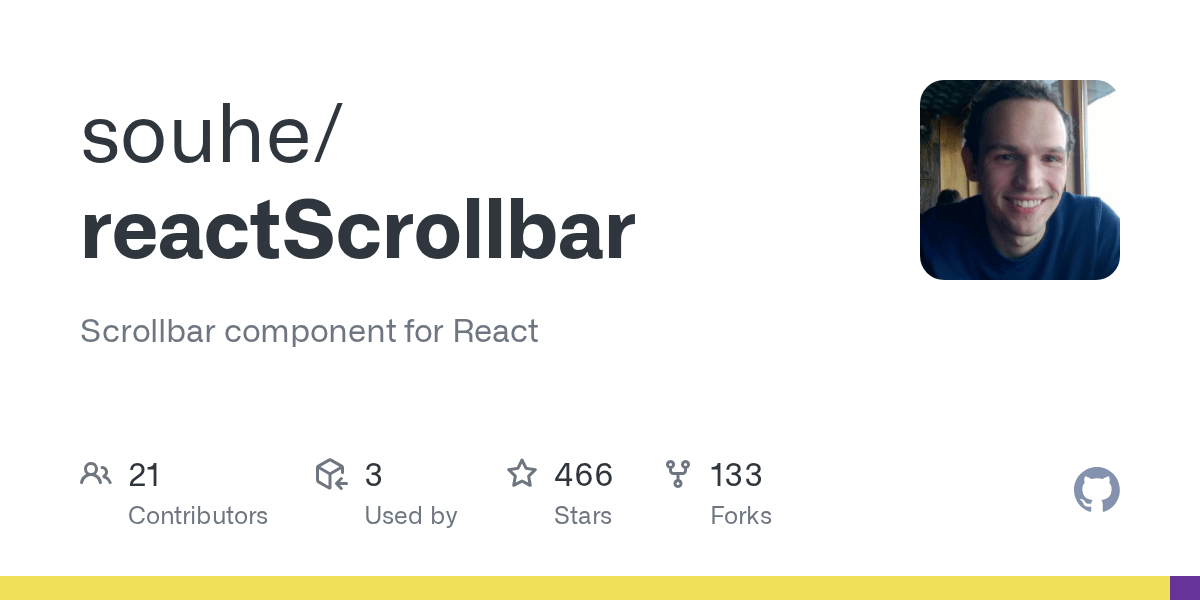Click the Used by label
The width and height of the screenshot is (1200, 600).
(x=410, y=516)
